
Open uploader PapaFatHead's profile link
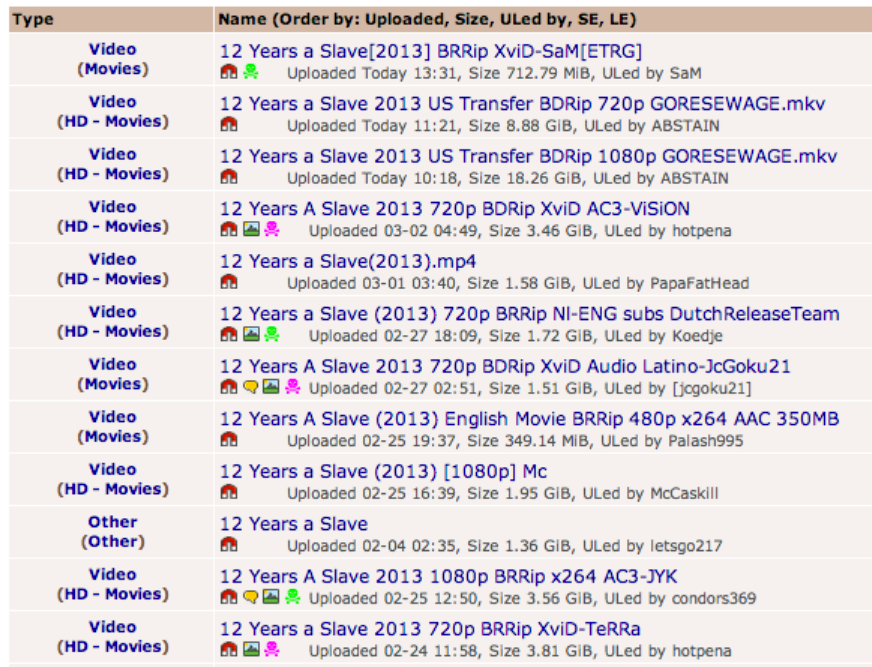click(x=699, y=283)
